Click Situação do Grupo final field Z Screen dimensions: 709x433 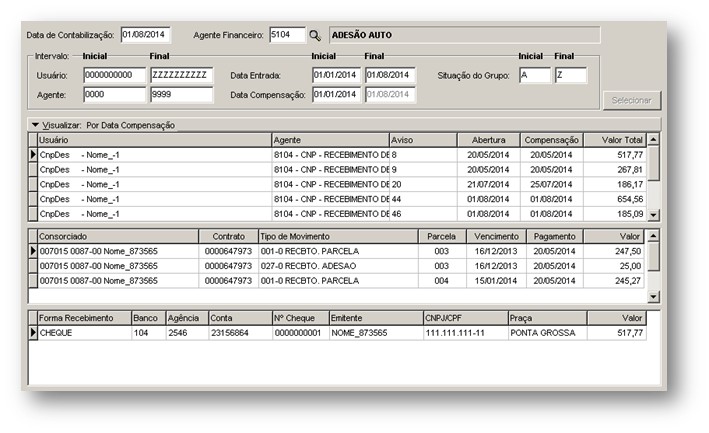click(x=571, y=75)
